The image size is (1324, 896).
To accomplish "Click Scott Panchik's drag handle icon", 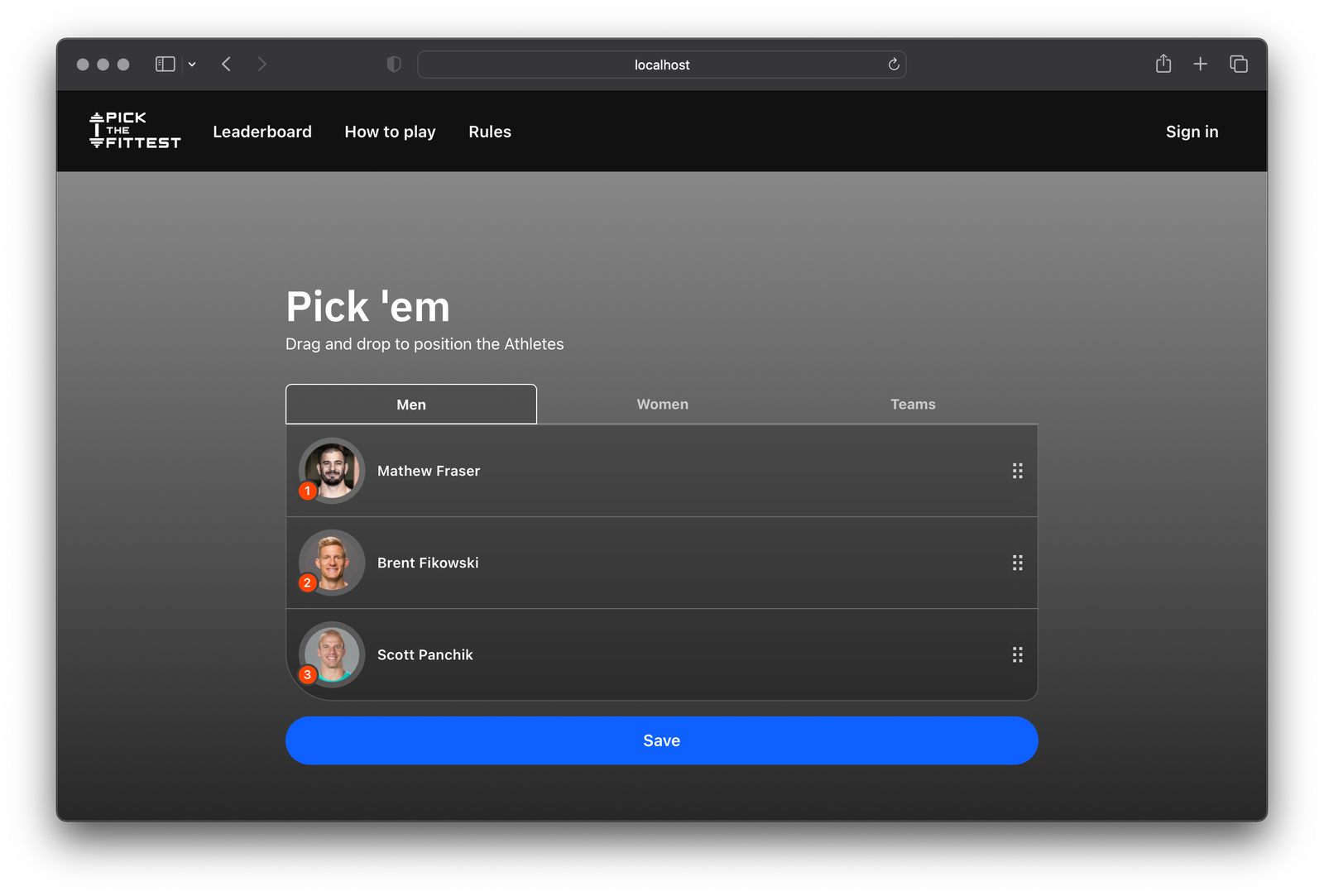I will tap(1017, 654).
